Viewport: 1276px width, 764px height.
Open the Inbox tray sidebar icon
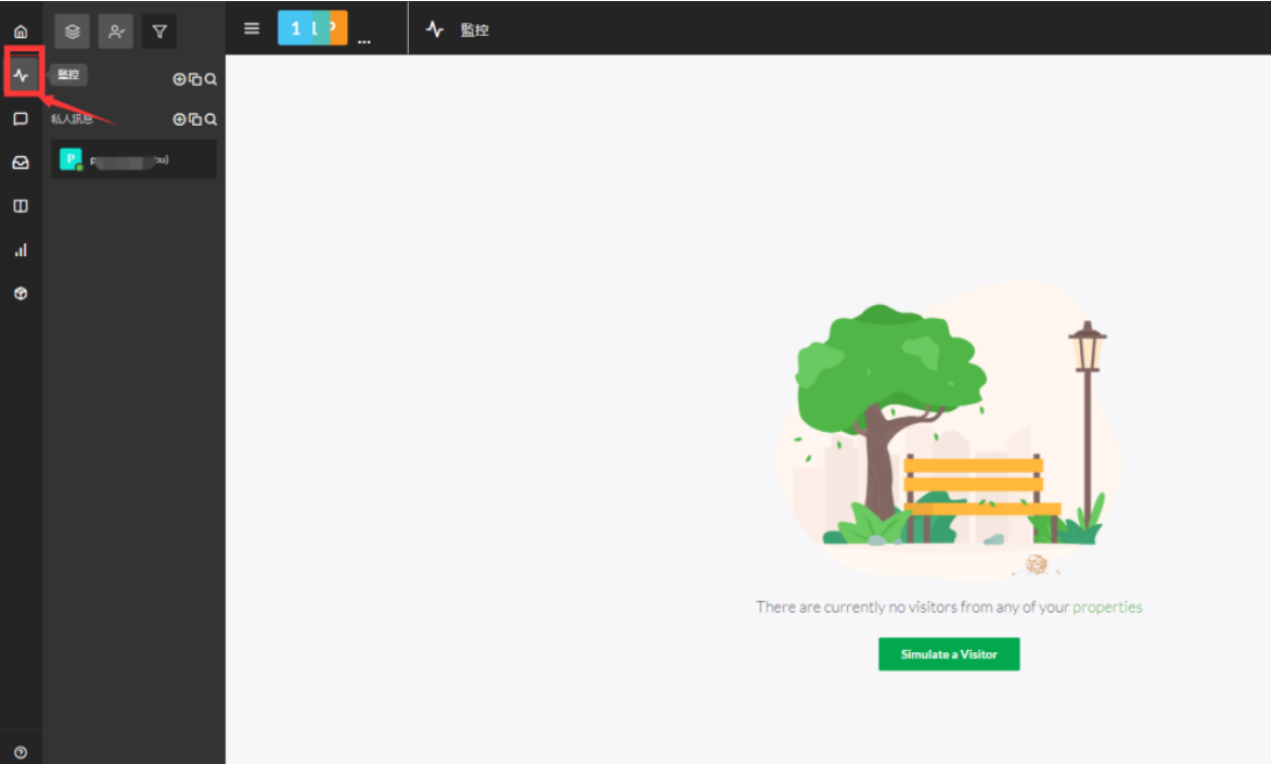click(20, 162)
